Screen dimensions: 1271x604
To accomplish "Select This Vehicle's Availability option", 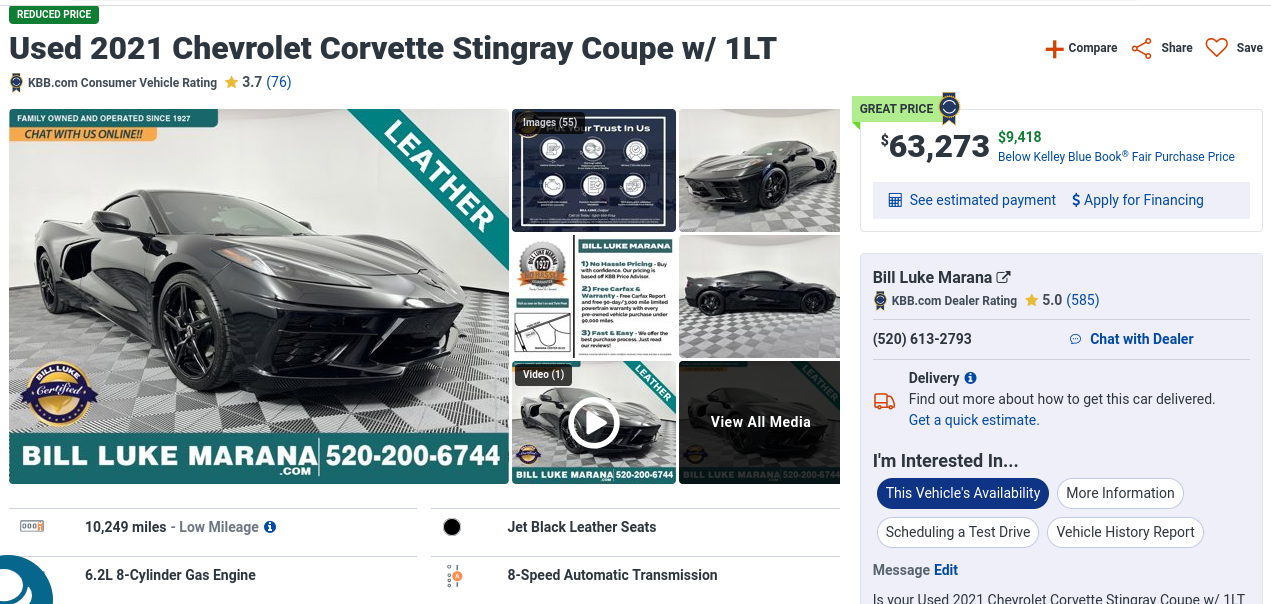I will [963, 493].
